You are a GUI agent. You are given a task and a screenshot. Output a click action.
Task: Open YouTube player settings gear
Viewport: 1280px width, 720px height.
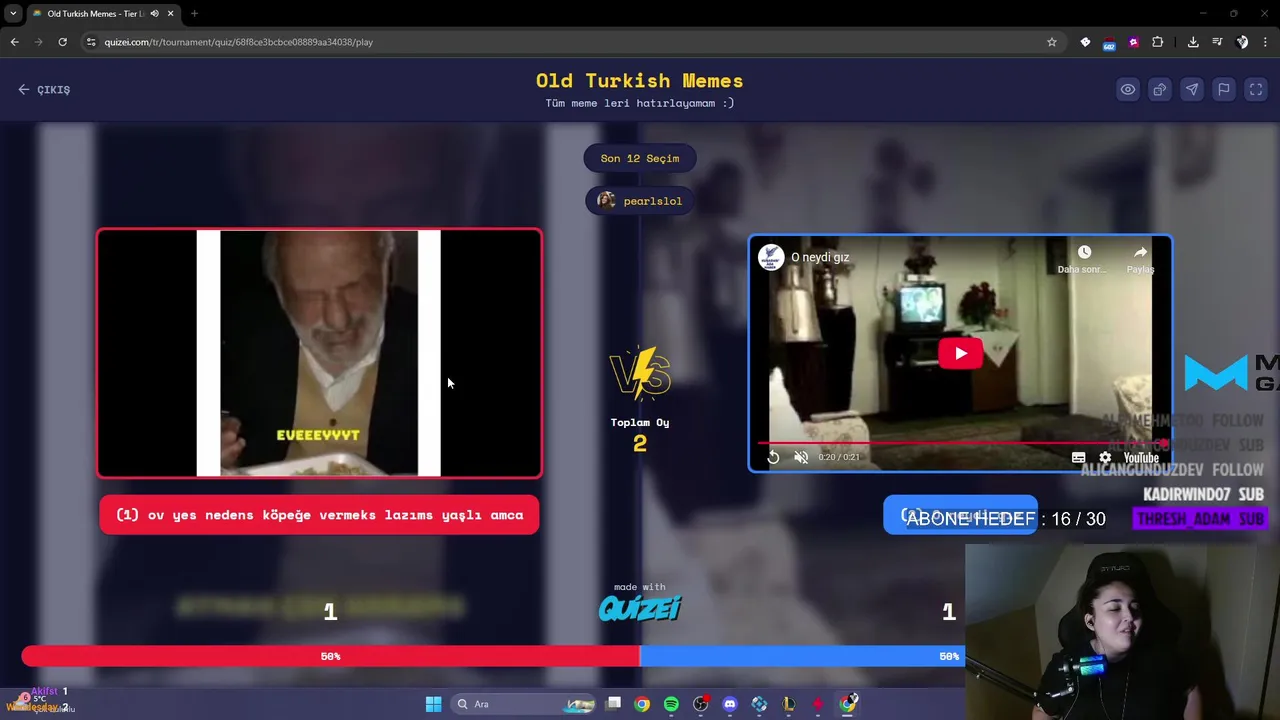pos(1105,457)
